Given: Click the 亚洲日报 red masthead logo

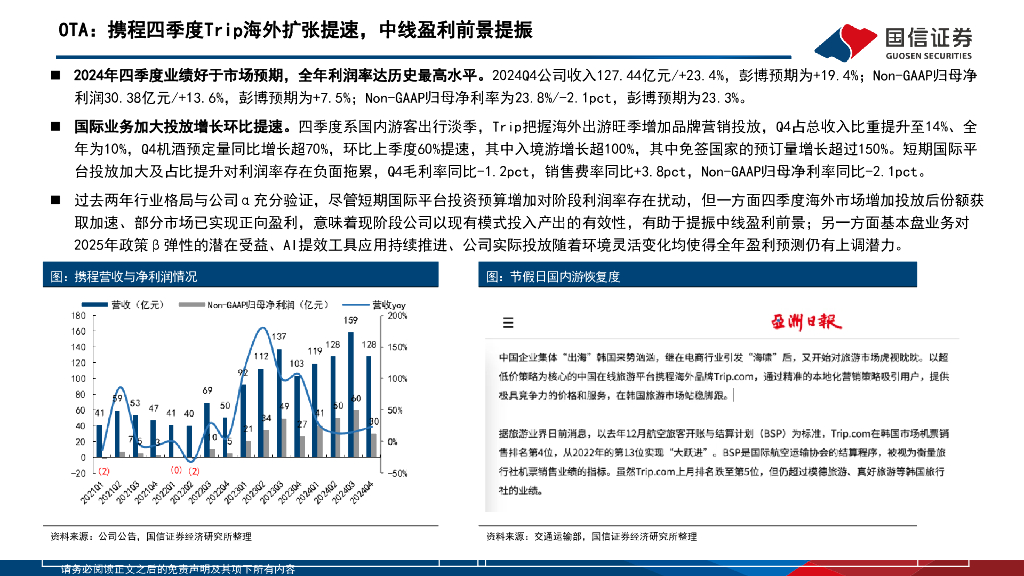Looking at the screenshot, I should point(806,322).
